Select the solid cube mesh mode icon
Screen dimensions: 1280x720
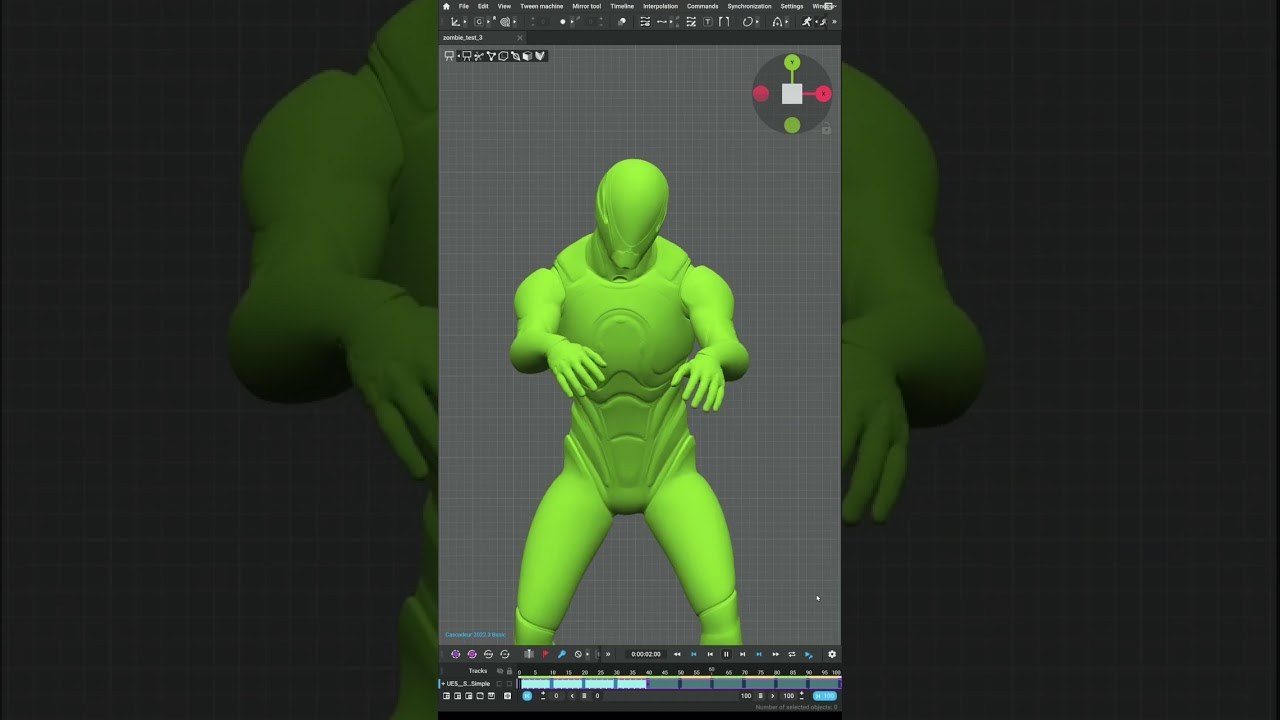[x=527, y=56]
